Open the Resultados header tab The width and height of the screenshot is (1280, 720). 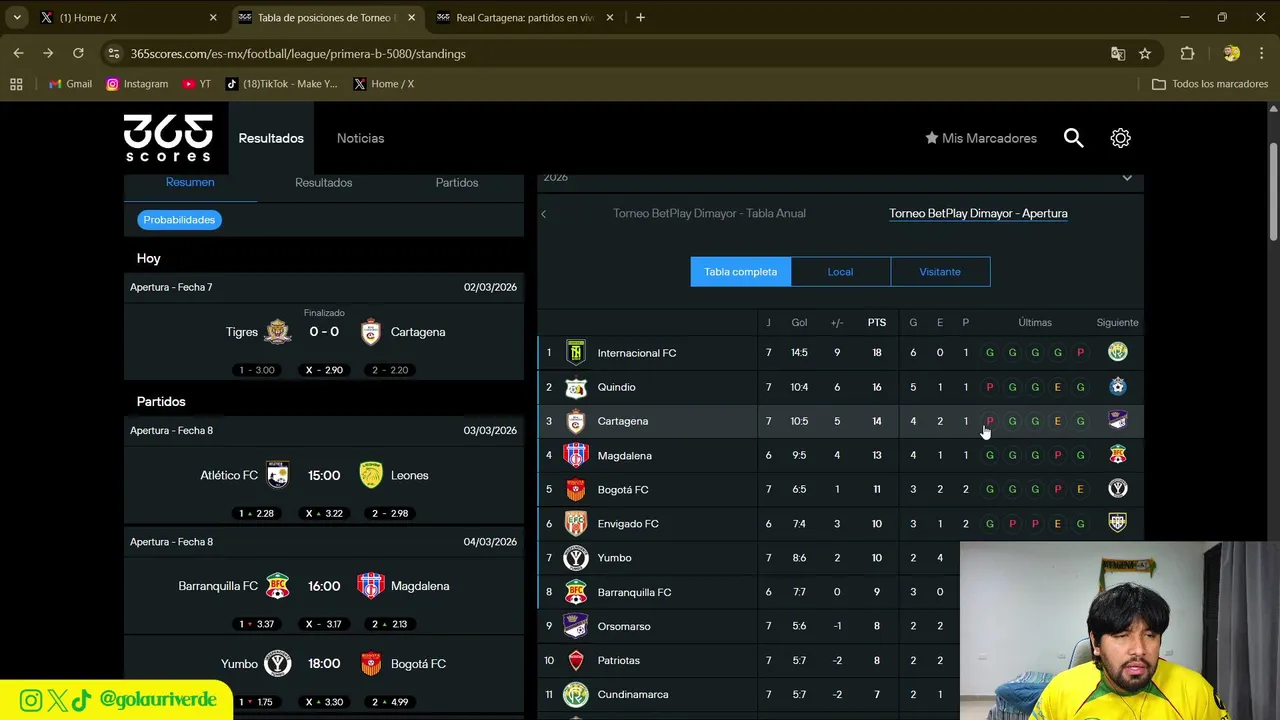pos(271,138)
